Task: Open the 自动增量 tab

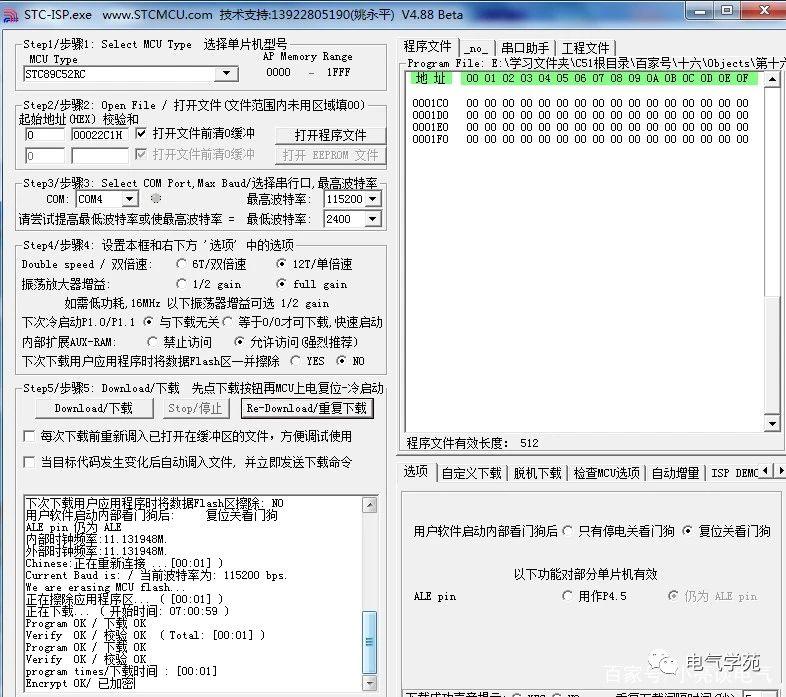Action: tap(675, 473)
